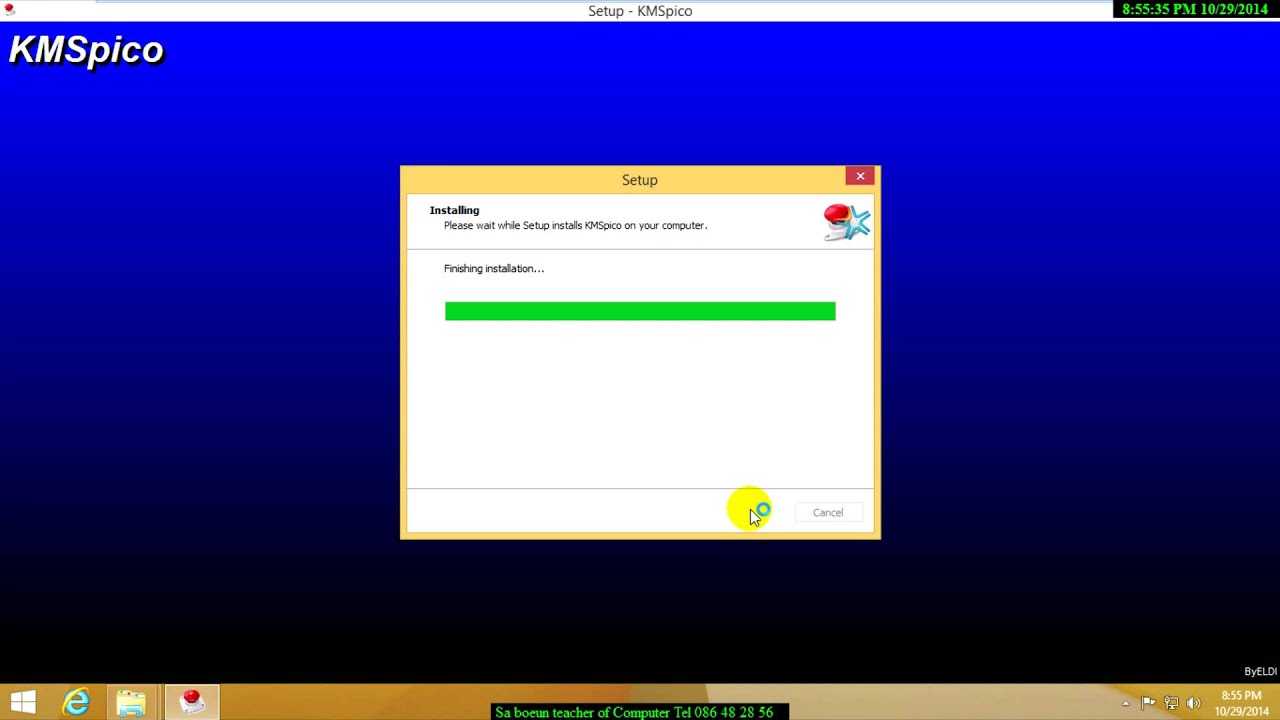1280x720 pixels.
Task: Click the taskbar clock showing 8:55 PM
Action: click(x=1241, y=703)
